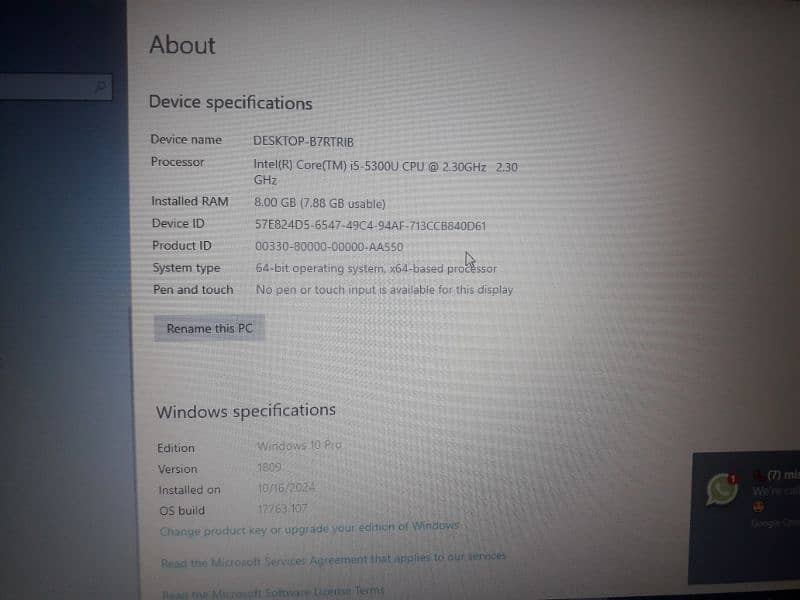The width and height of the screenshot is (800, 600).
Task: Click the Product ID label
Action: point(182,245)
